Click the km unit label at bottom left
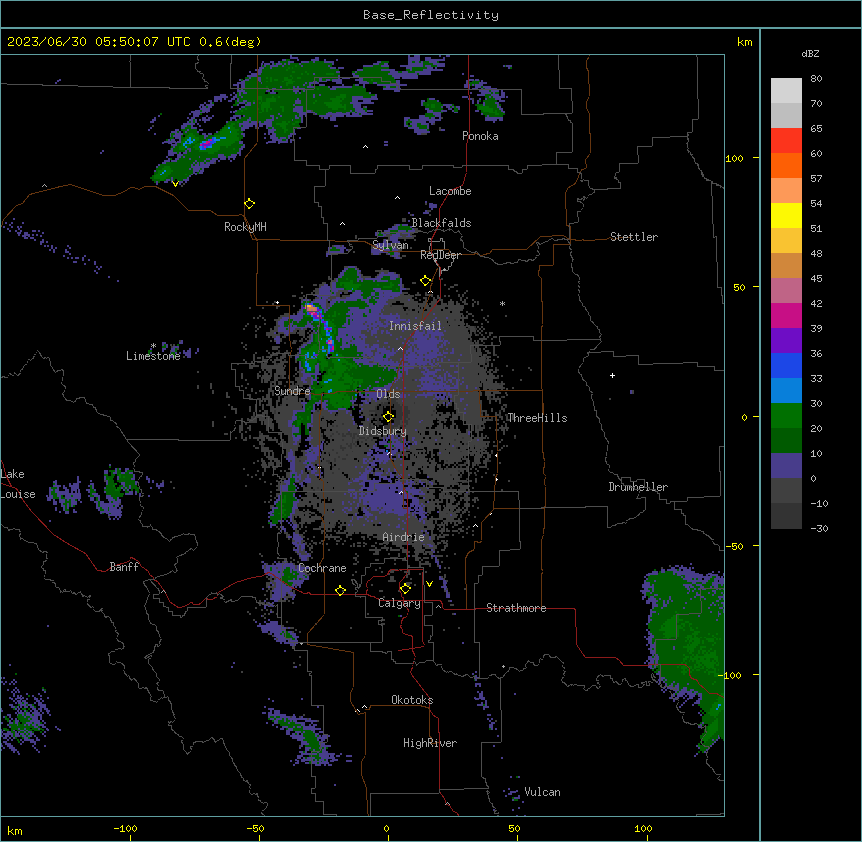 click(x=15, y=830)
